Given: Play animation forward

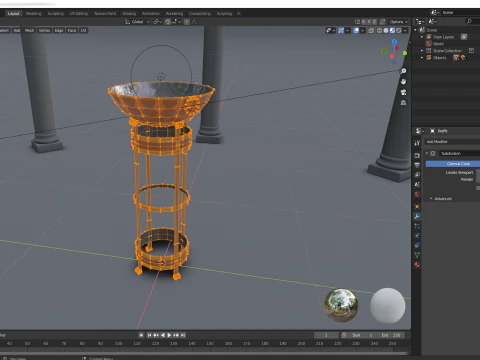Looking at the screenshot, I should point(169,335).
